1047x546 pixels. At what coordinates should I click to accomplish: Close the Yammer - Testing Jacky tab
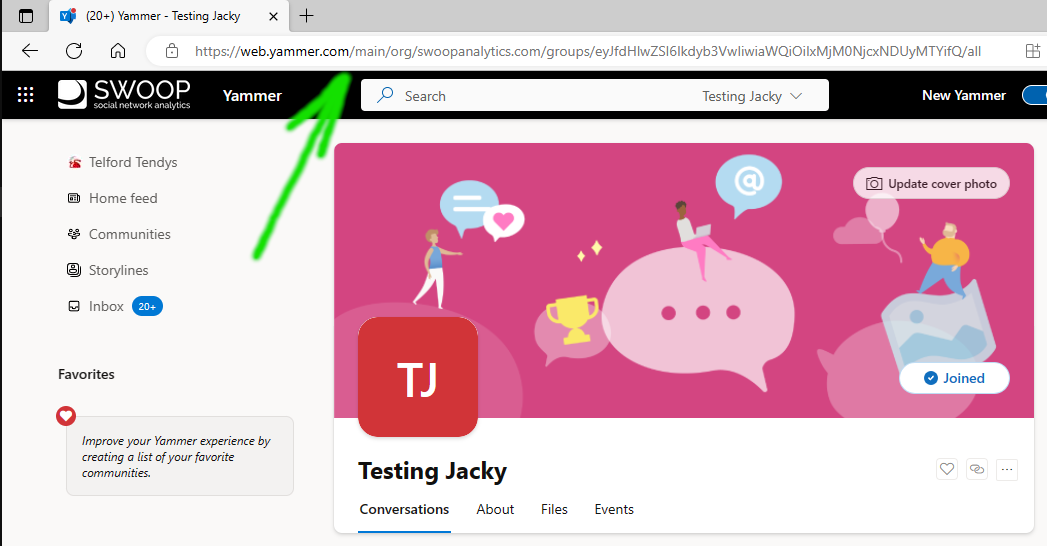[x=273, y=17]
